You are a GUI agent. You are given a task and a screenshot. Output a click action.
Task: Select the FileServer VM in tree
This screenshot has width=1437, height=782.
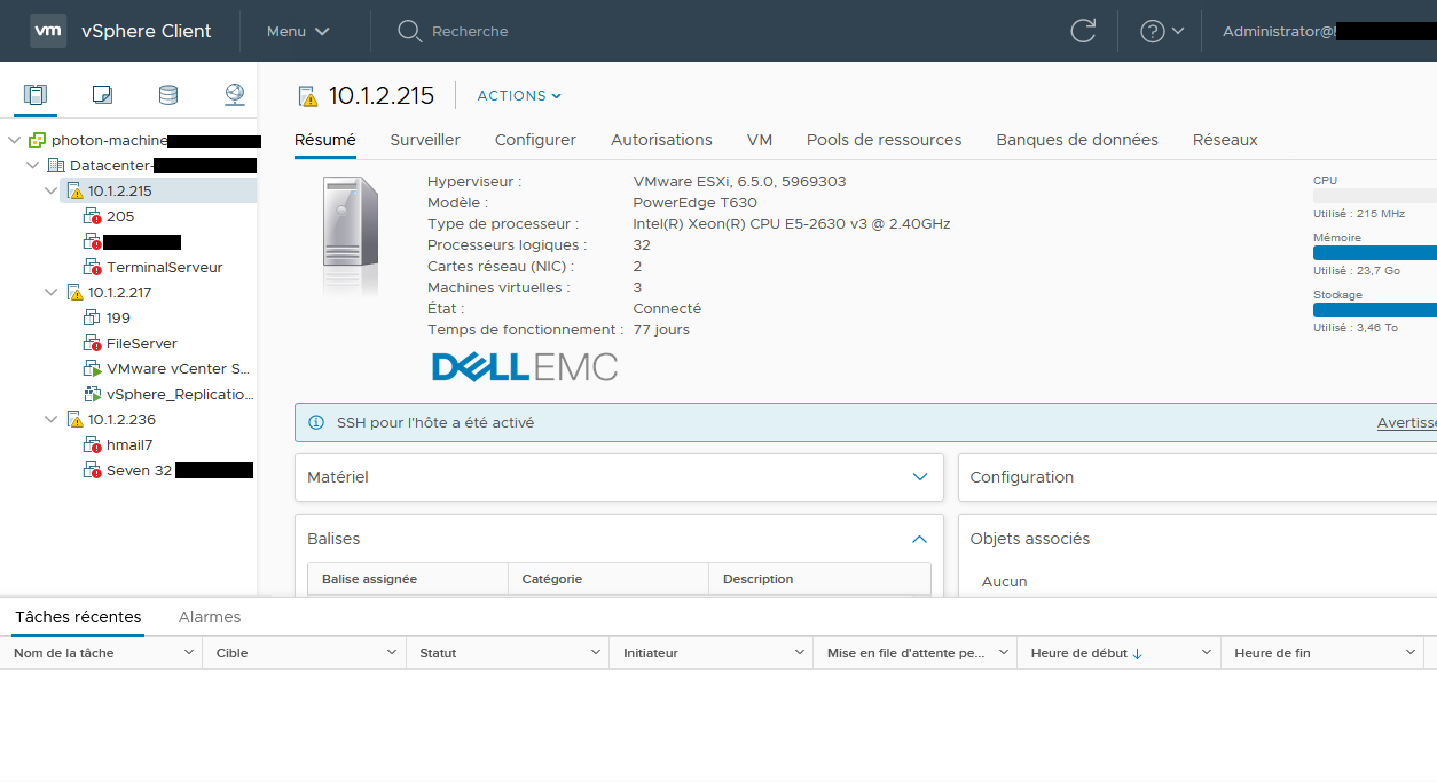(x=142, y=343)
